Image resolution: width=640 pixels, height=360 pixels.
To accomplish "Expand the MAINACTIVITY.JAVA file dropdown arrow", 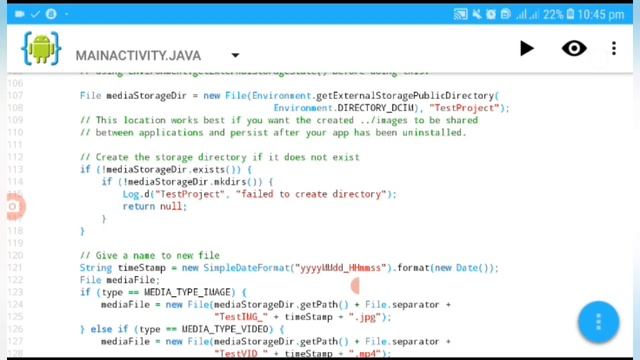I will [x=236, y=55].
